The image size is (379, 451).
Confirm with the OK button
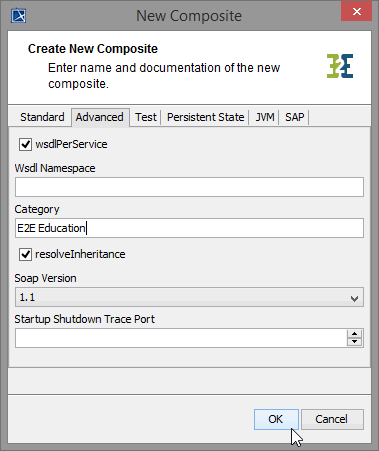point(276,419)
